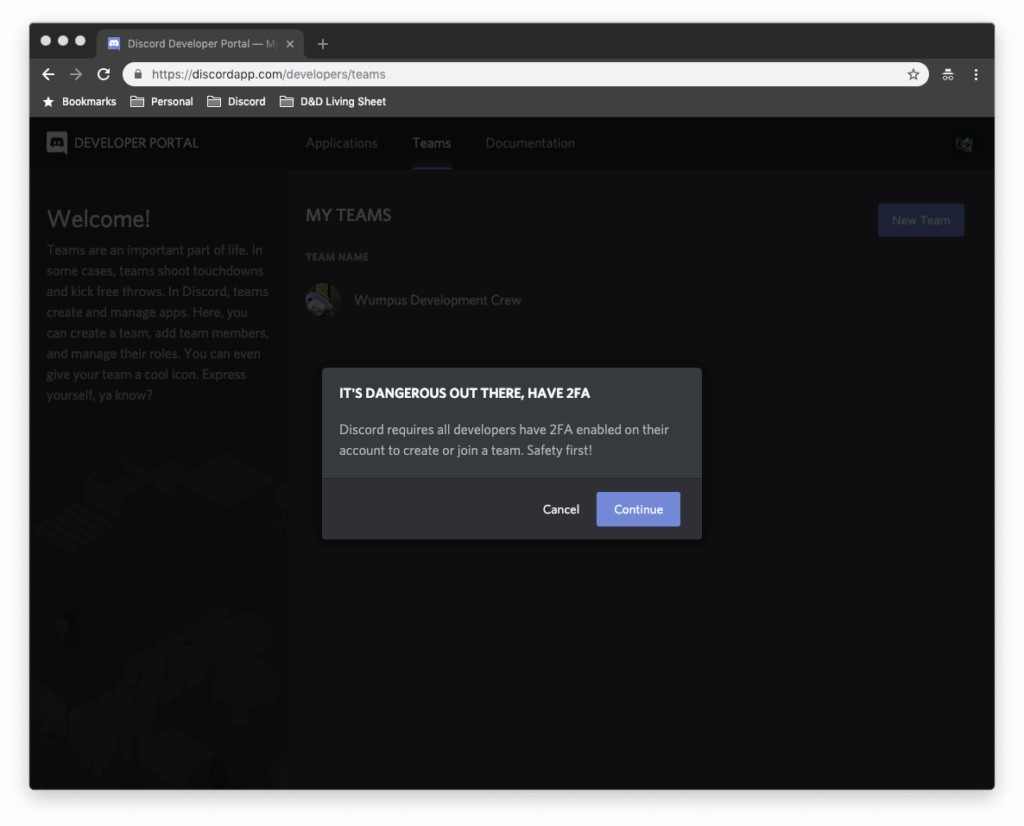
Task: Open the Documentation tab
Action: click(530, 143)
